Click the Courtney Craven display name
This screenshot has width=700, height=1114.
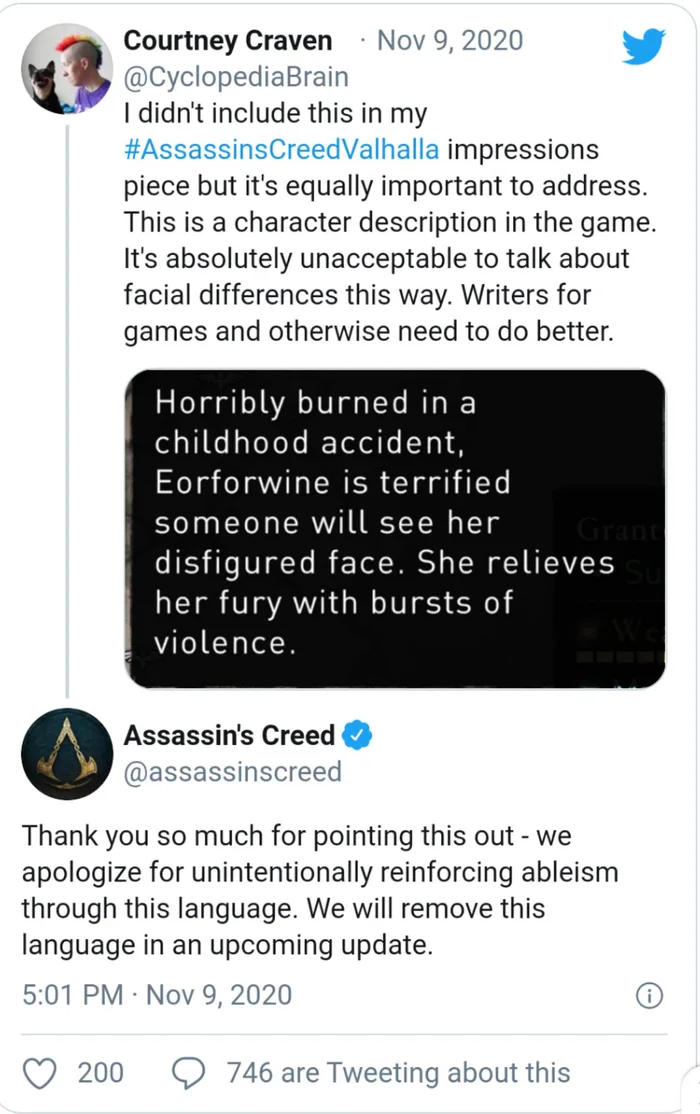[x=227, y=40]
